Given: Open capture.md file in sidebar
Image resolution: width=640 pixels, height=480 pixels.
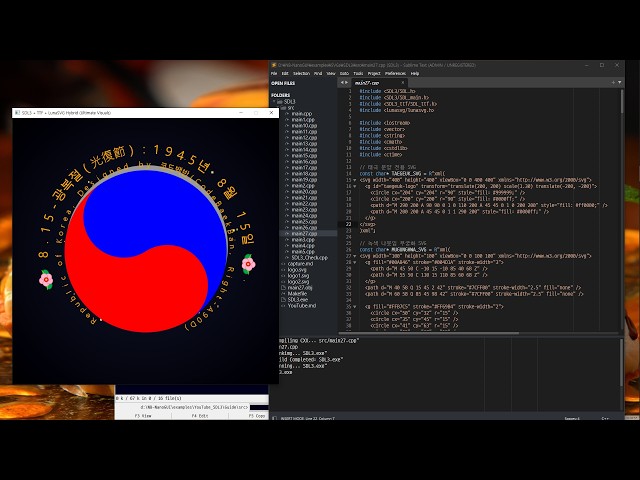Looking at the screenshot, I should pyautogui.click(x=300, y=264).
